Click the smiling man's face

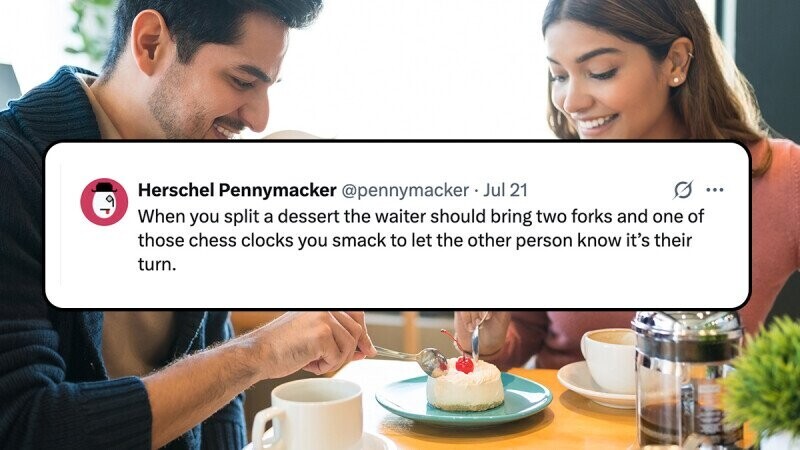point(219,77)
